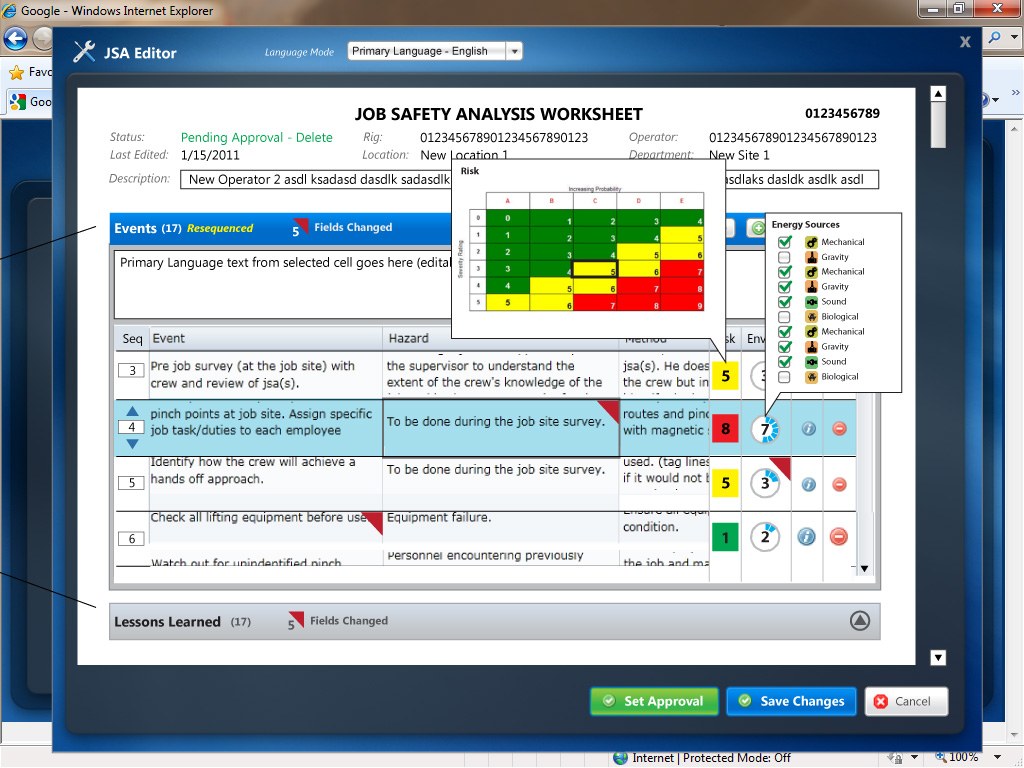Image resolution: width=1024 pixels, height=768 pixels.
Task: Click worksheet scrollbar down arrow
Action: 938,658
